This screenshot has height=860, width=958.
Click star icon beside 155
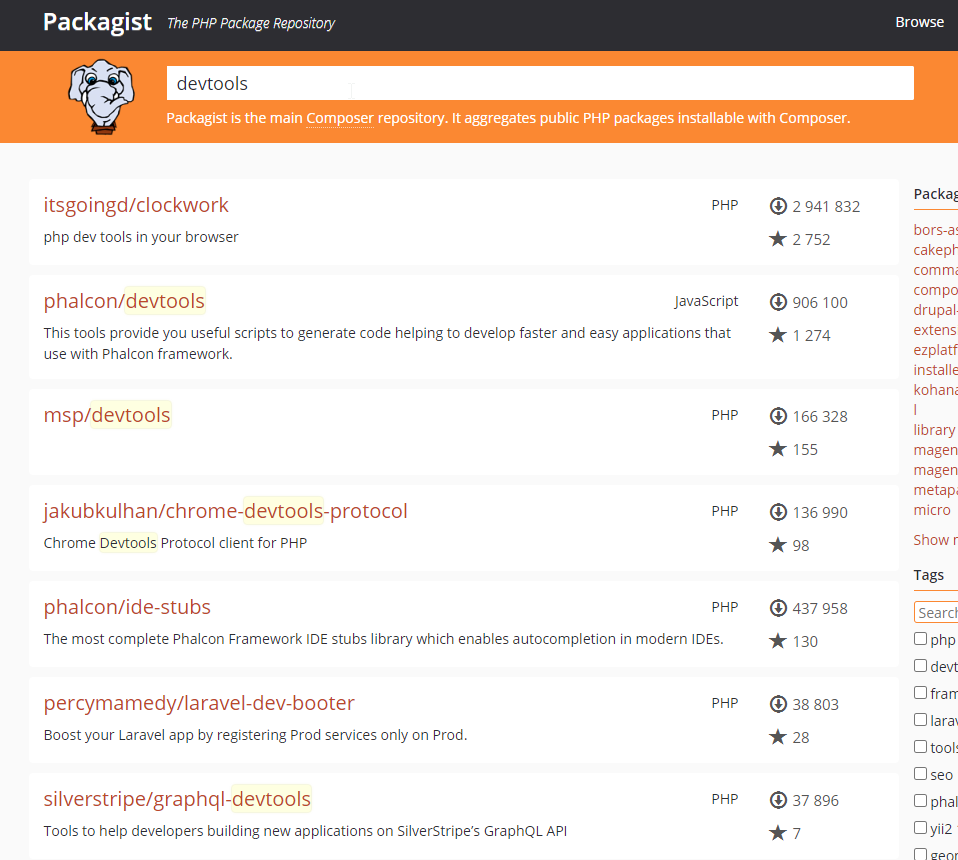pyautogui.click(x=778, y=449)
